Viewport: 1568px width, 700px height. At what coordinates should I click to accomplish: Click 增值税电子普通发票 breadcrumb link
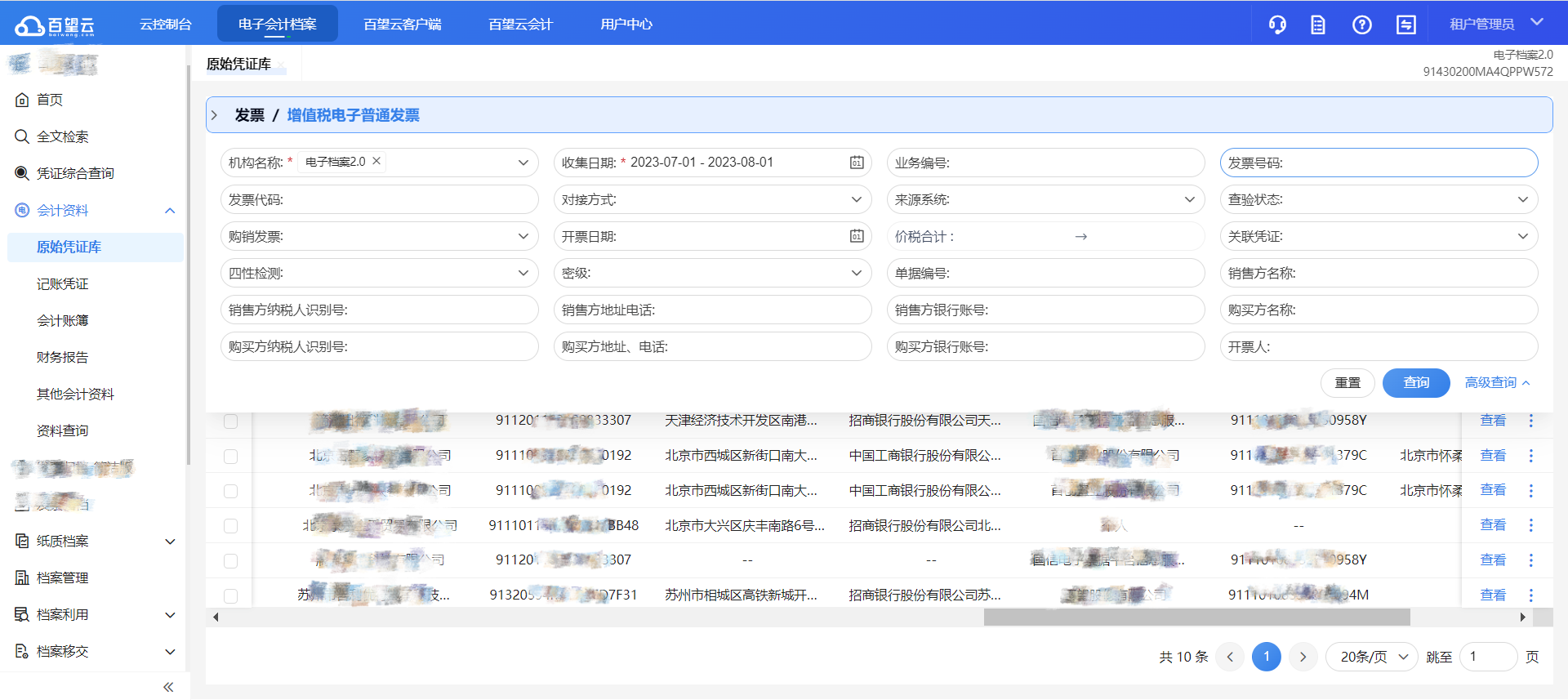pyautogui.click(x=353, y=115)
